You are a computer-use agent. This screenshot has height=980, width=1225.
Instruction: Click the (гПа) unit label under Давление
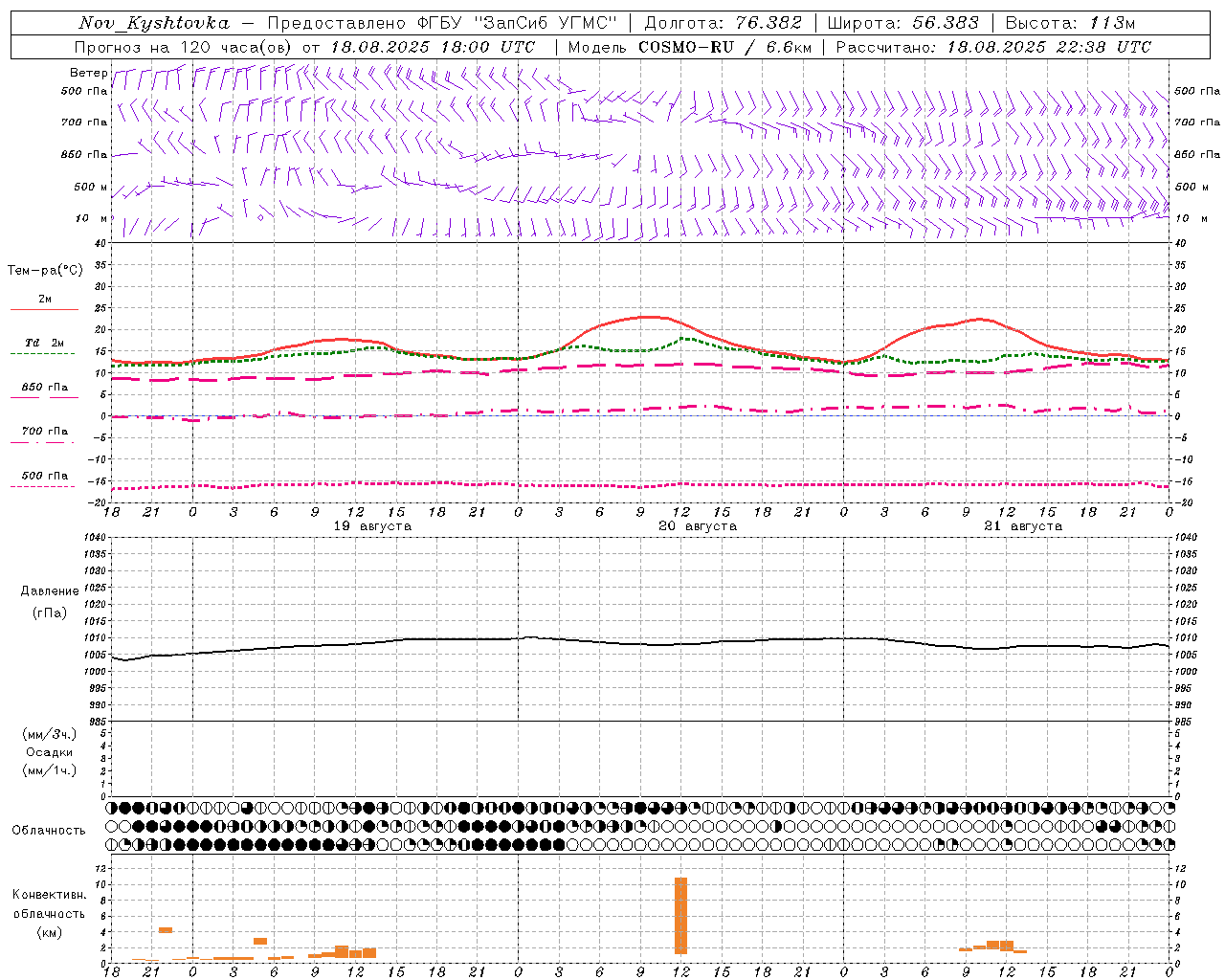click(50, 612)
